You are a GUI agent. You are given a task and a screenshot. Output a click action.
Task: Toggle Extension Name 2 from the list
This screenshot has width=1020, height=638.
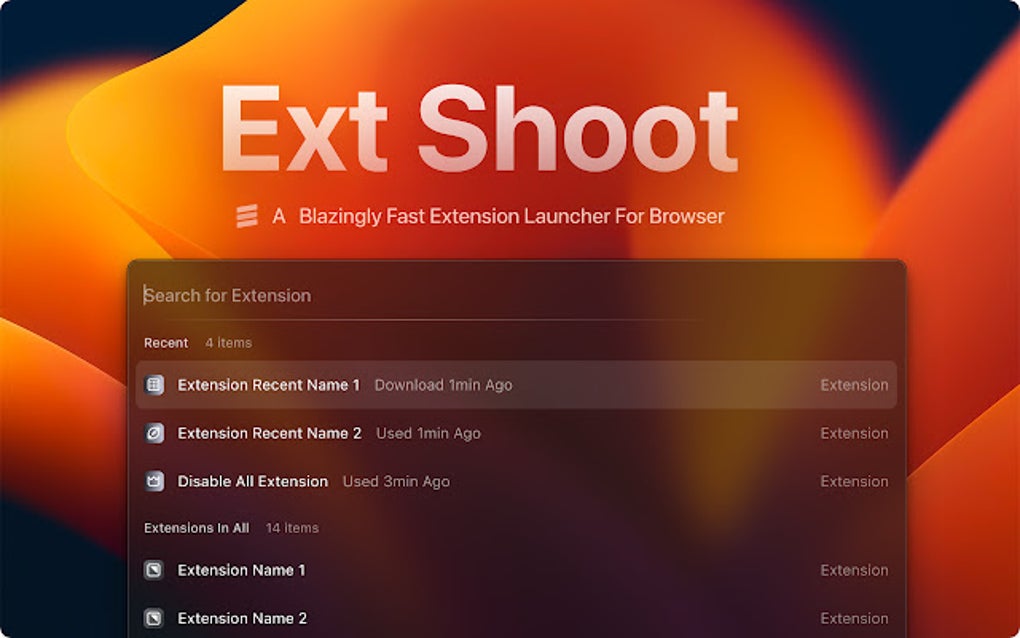pyautogui.click(x=242, y=618)
